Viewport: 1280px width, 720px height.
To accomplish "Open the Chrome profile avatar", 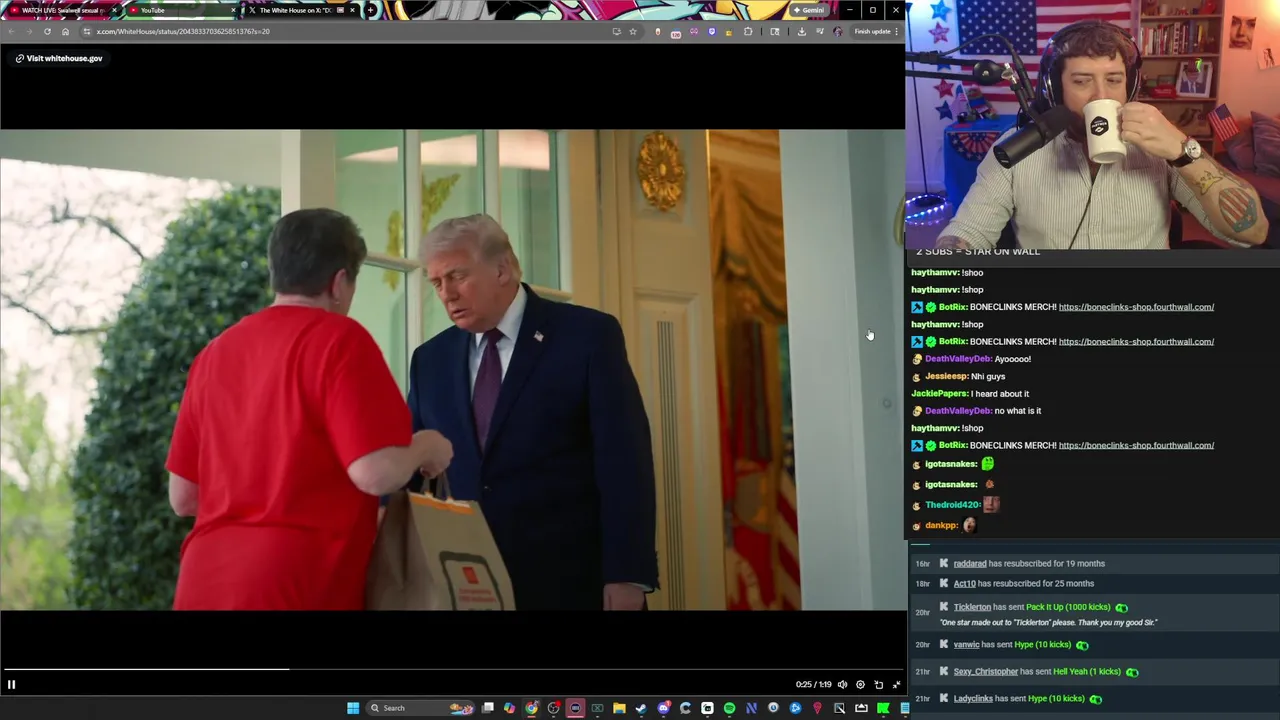I will pyautogui.click(x=838, y=31).
